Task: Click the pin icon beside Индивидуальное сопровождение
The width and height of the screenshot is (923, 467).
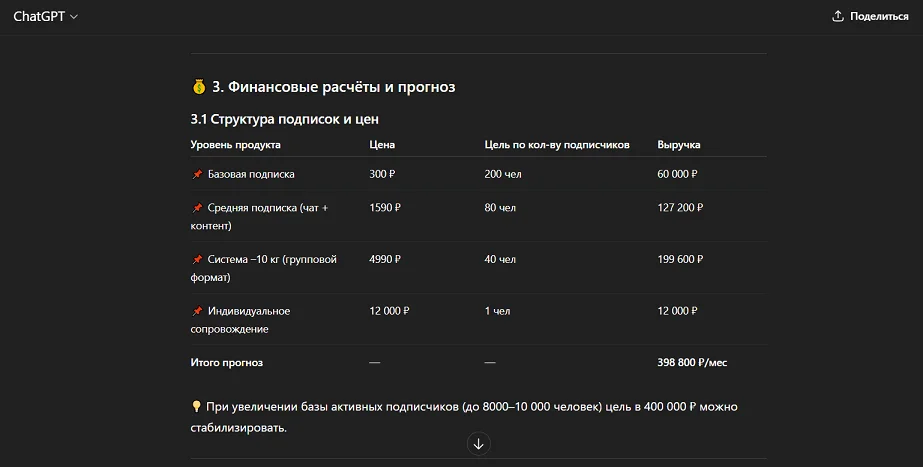Action: [197, 311]
